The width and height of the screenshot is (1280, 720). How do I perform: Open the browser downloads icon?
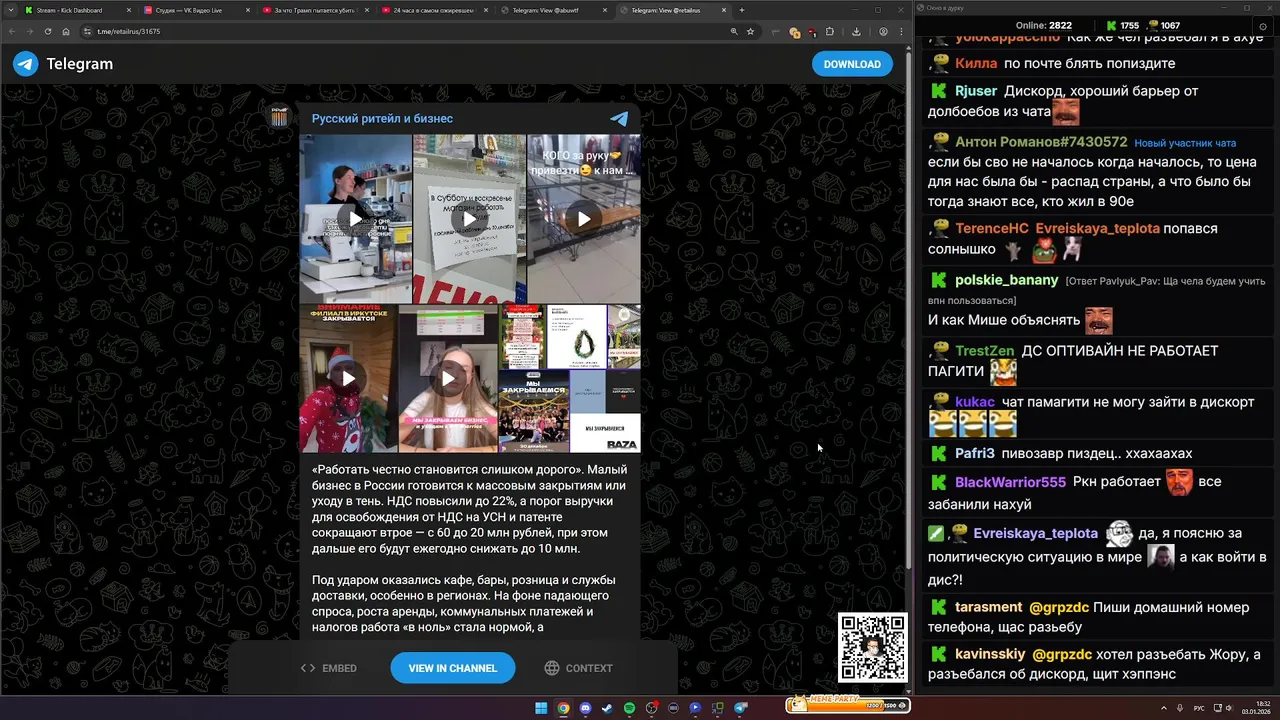click(x=856, y=31)
